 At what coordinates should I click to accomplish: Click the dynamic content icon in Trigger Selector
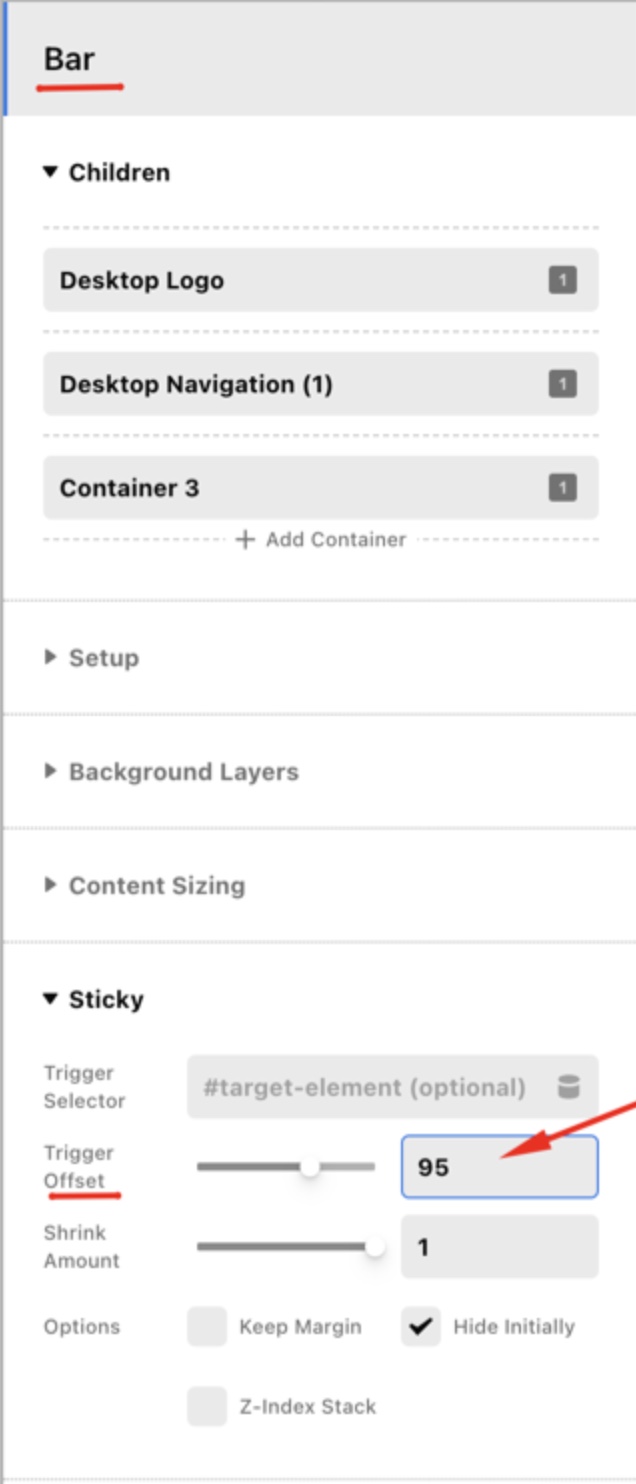pos(568,1086)
